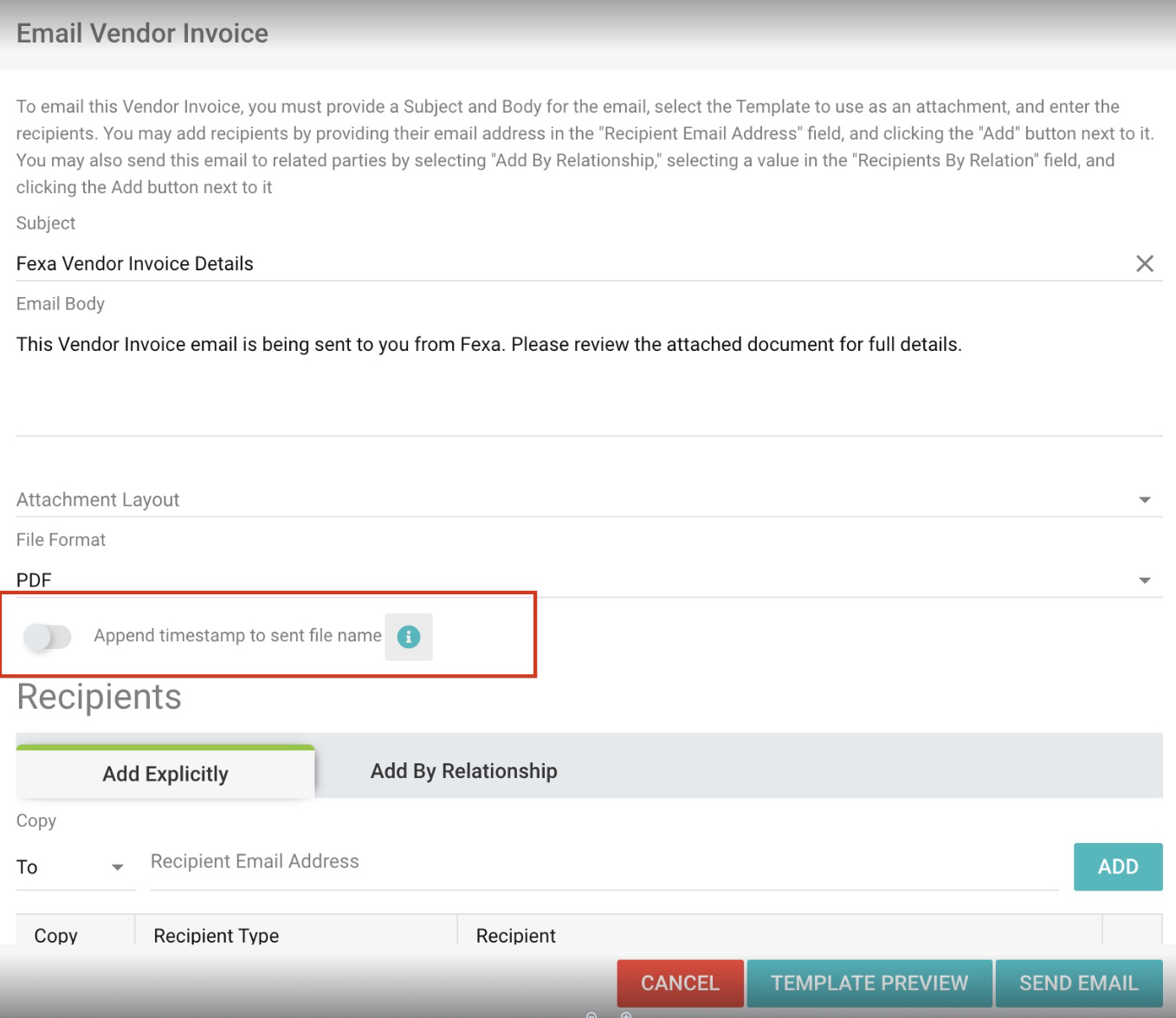The image size is (1176, 1018).
Task: Select the Add By Relationship tab
Action: (x=463, y=771)
